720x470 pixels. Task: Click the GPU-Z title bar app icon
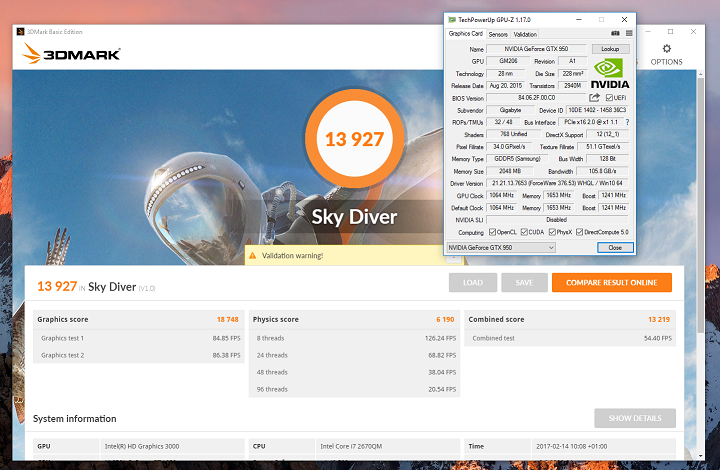452,20
